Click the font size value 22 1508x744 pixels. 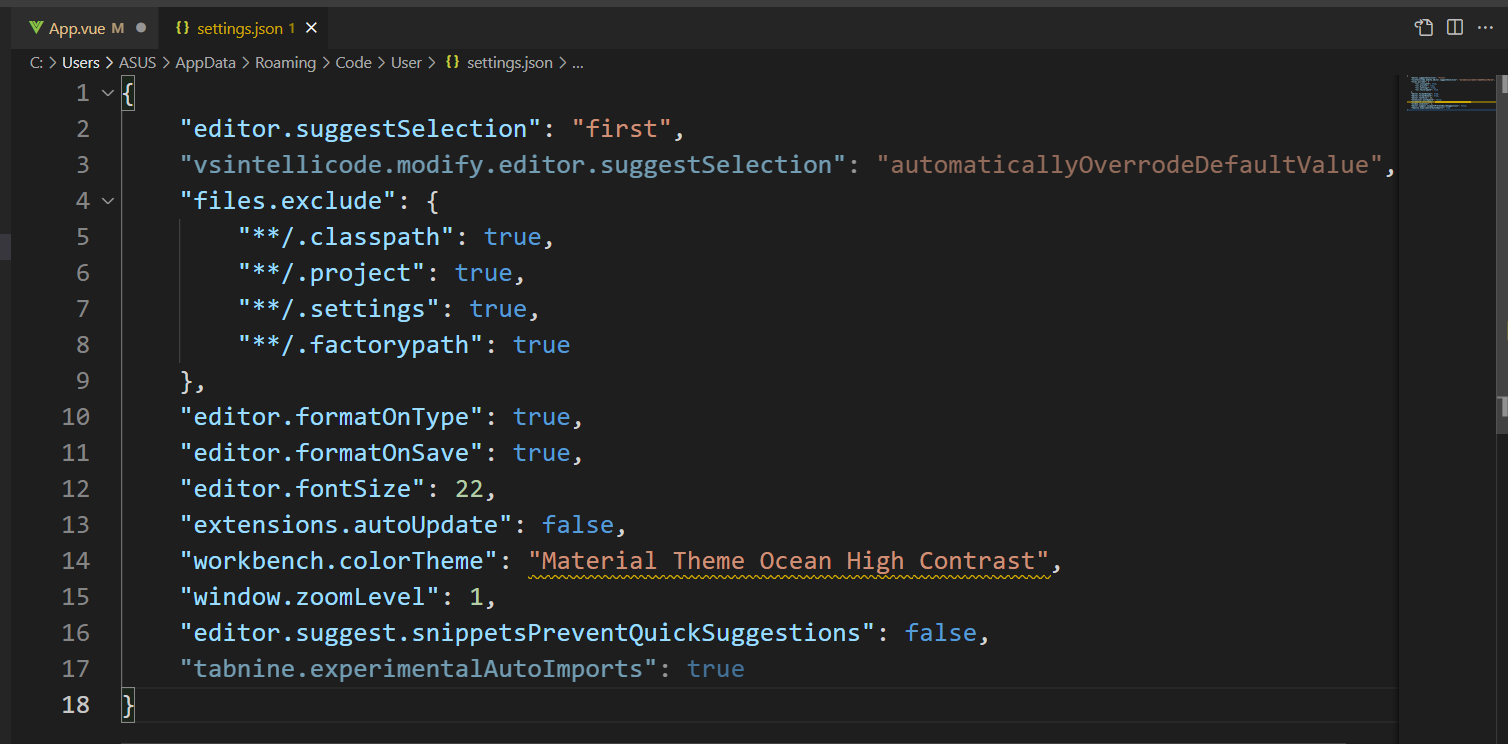point(469,489)
